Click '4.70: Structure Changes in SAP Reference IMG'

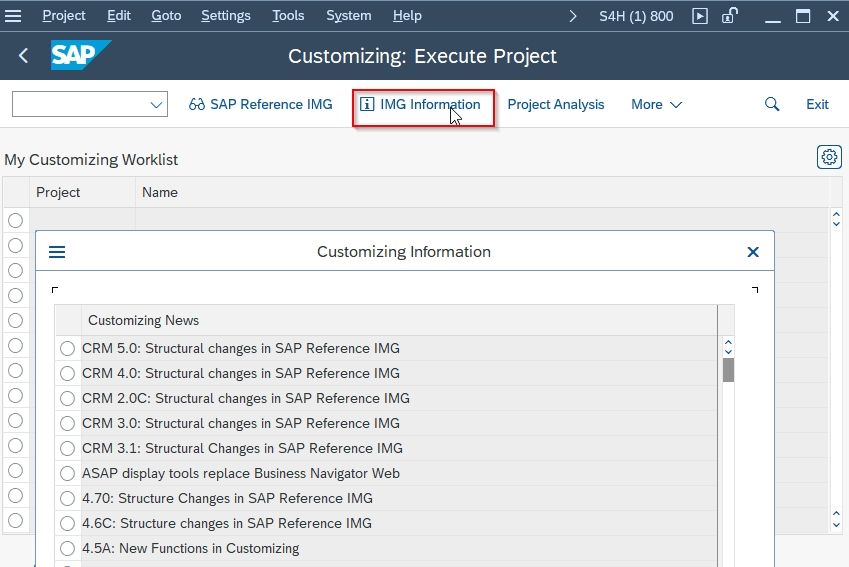click(227, 498)
